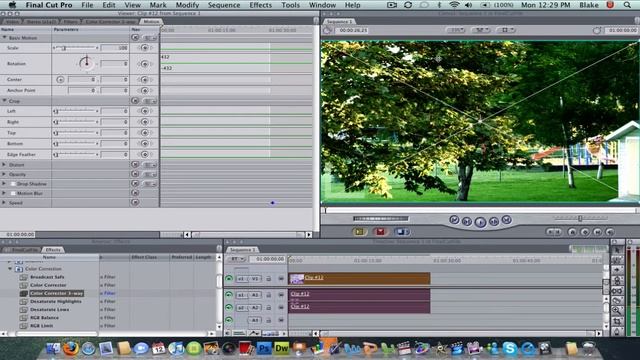Viewport: 640px width, 360px height.
Task: Select Desaturate Highlights filter
Action: click(56, 301)
